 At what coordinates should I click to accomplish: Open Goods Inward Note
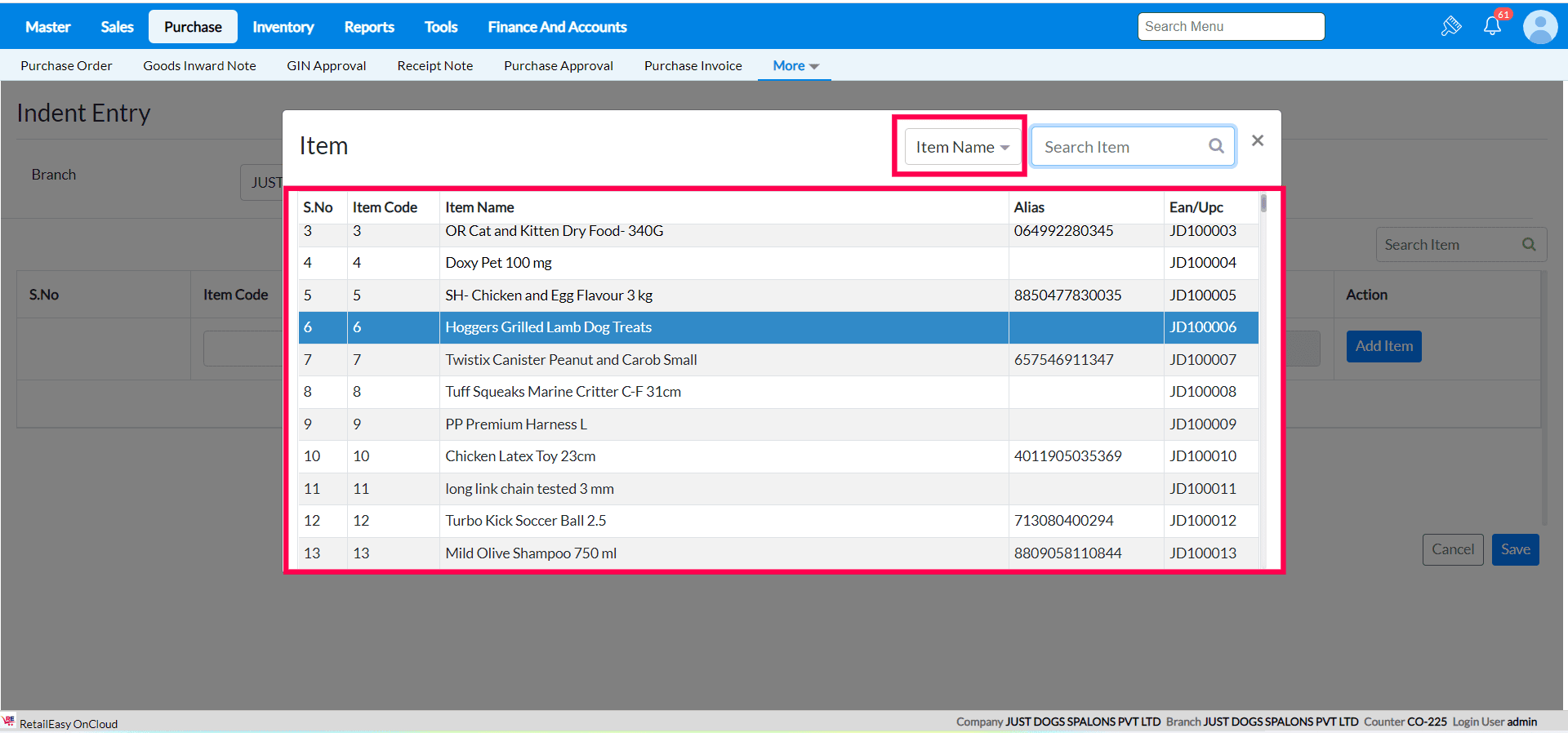pyautogui.click(x=199, y=66)
